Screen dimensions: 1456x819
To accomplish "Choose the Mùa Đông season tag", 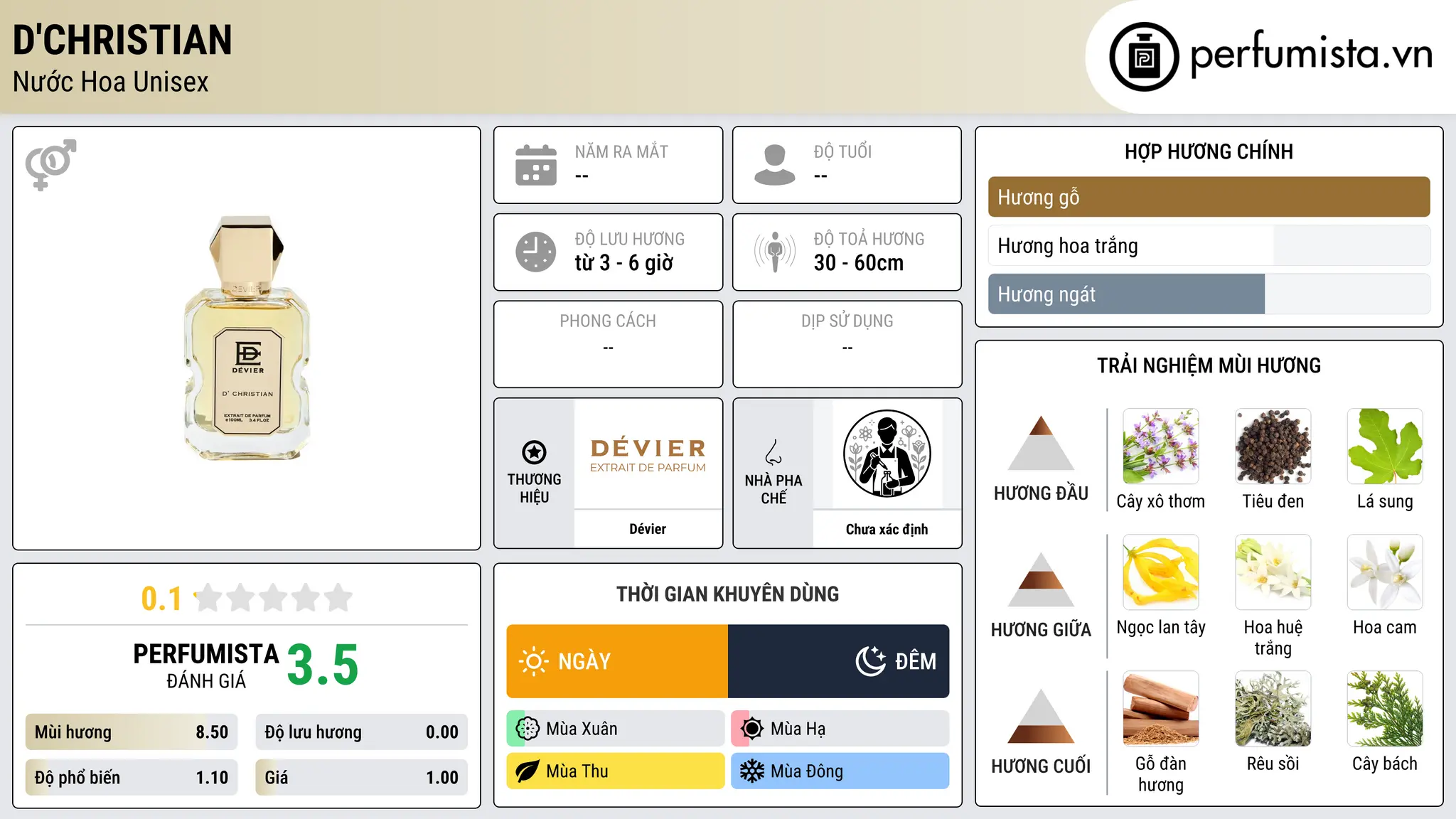I will [x=840, y=771].
